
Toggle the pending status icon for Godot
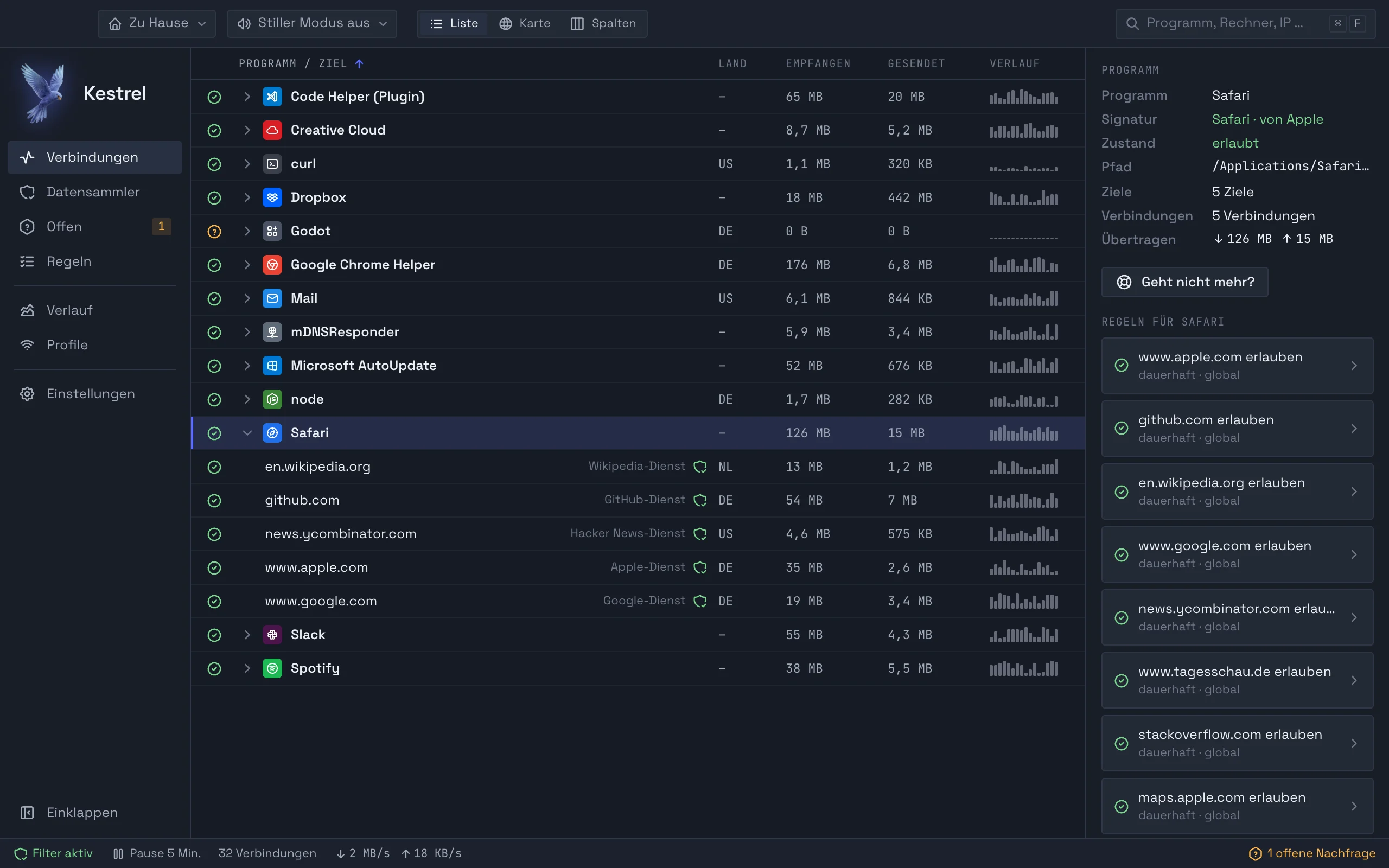click(x=214, y=231)
